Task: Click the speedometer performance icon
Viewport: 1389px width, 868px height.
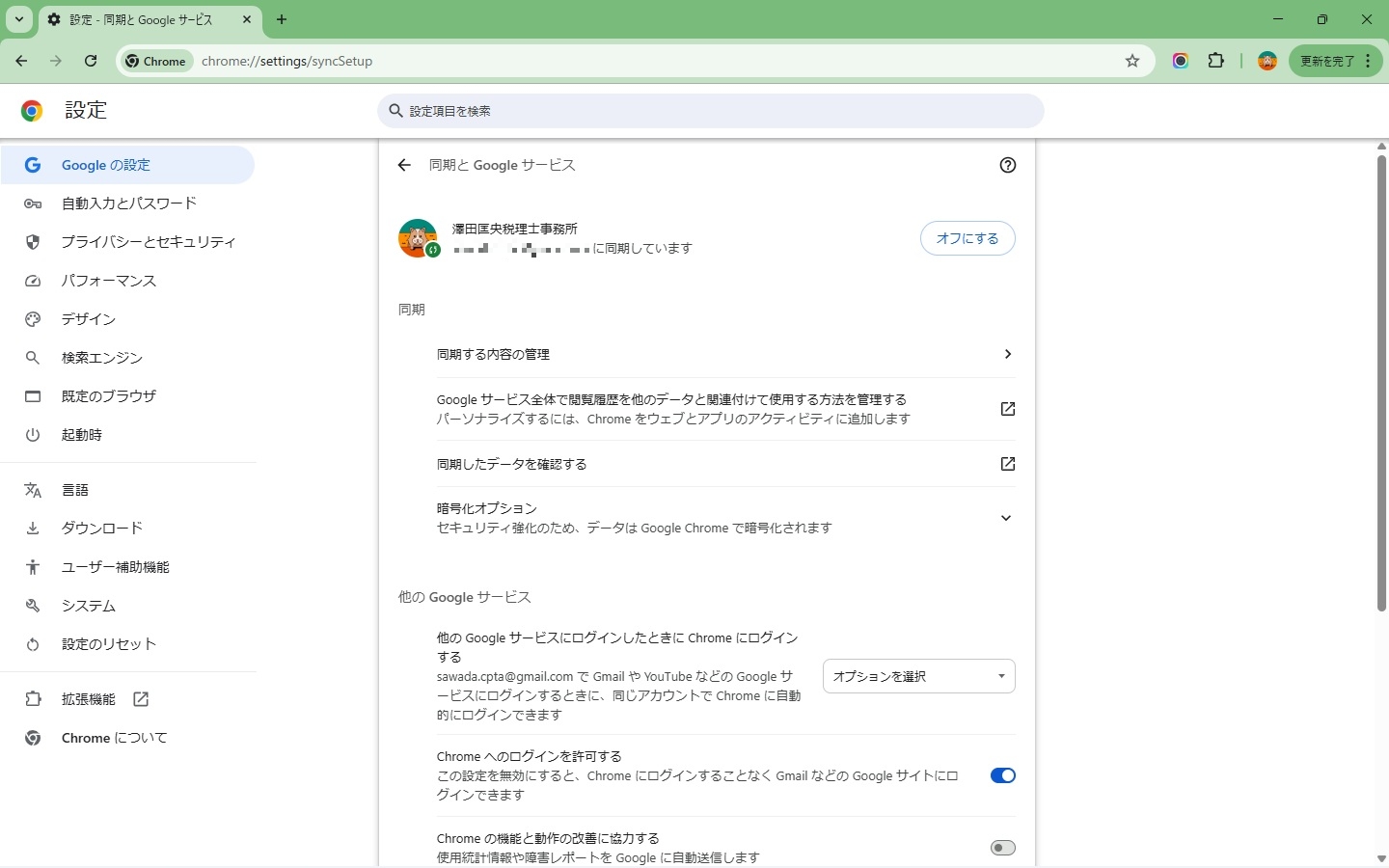Action: coord(33,281)
